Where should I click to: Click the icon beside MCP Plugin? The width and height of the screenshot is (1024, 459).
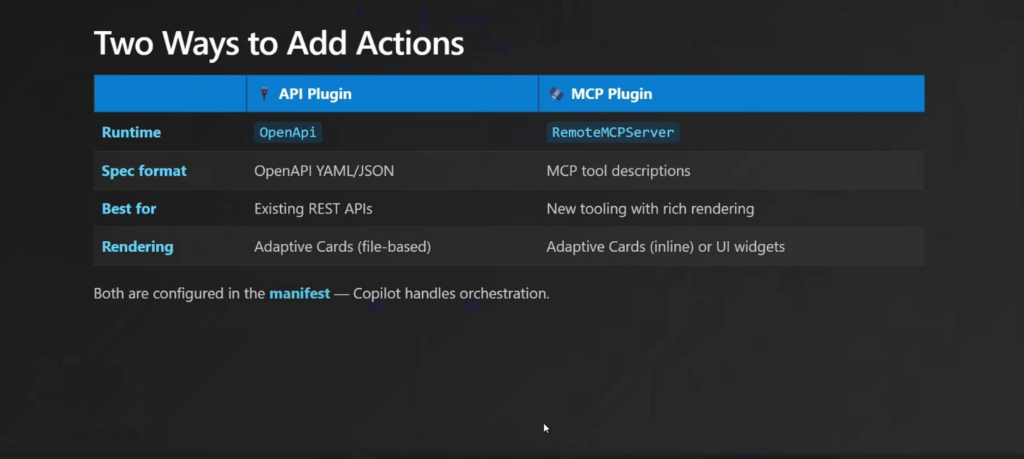555,94
